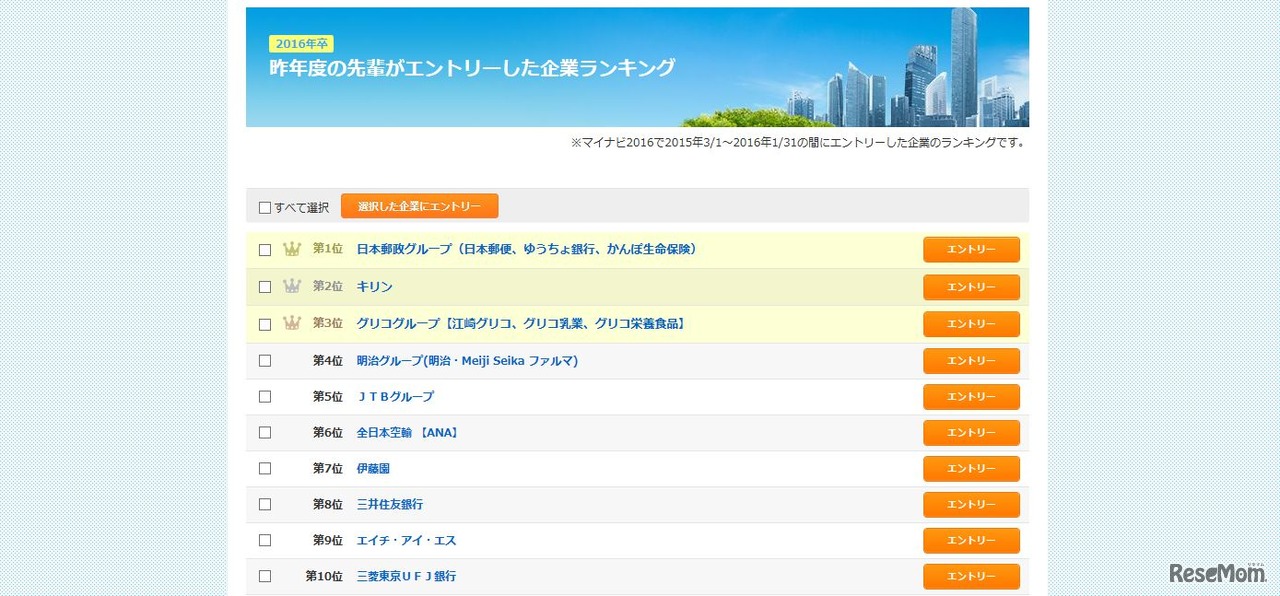Click the エイチ・アイ・エス link
The width and height of the screenshot is (1280, 596).
coord(407,540)
